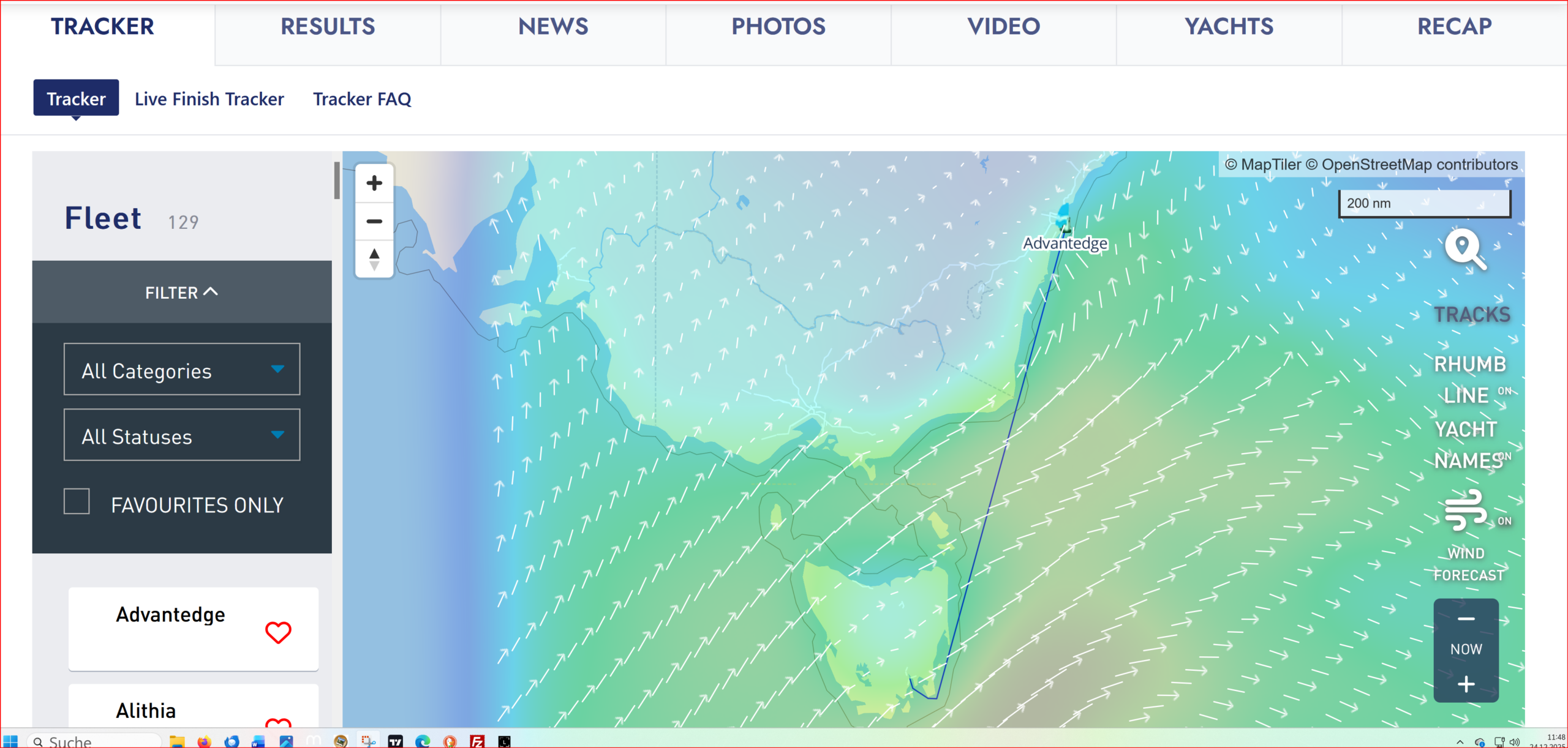Screen dimensions: 1568x748
Task: Click the map location search icon
Action: coord(1464,249)
